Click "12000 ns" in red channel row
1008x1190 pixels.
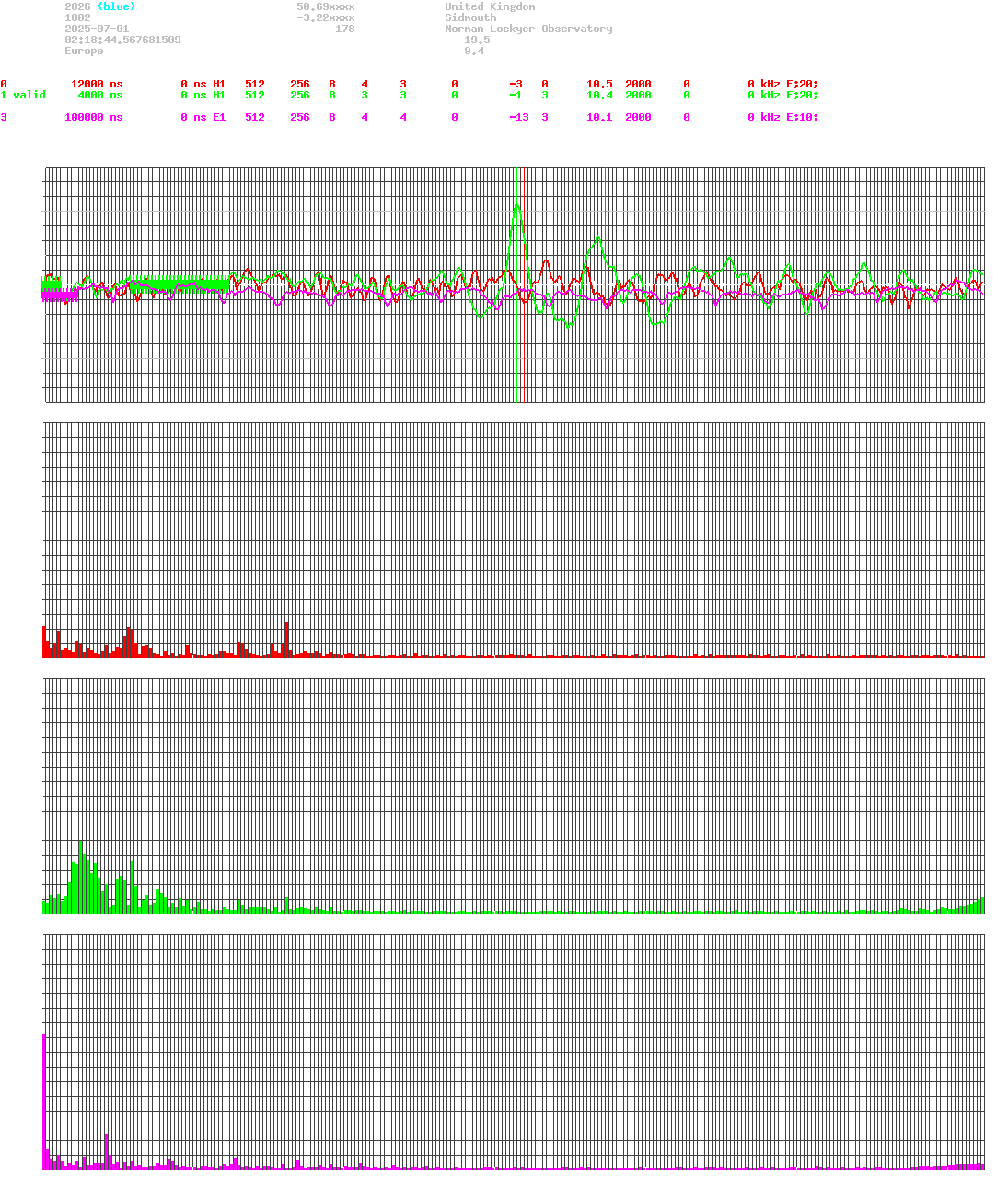tap(97, 84)
